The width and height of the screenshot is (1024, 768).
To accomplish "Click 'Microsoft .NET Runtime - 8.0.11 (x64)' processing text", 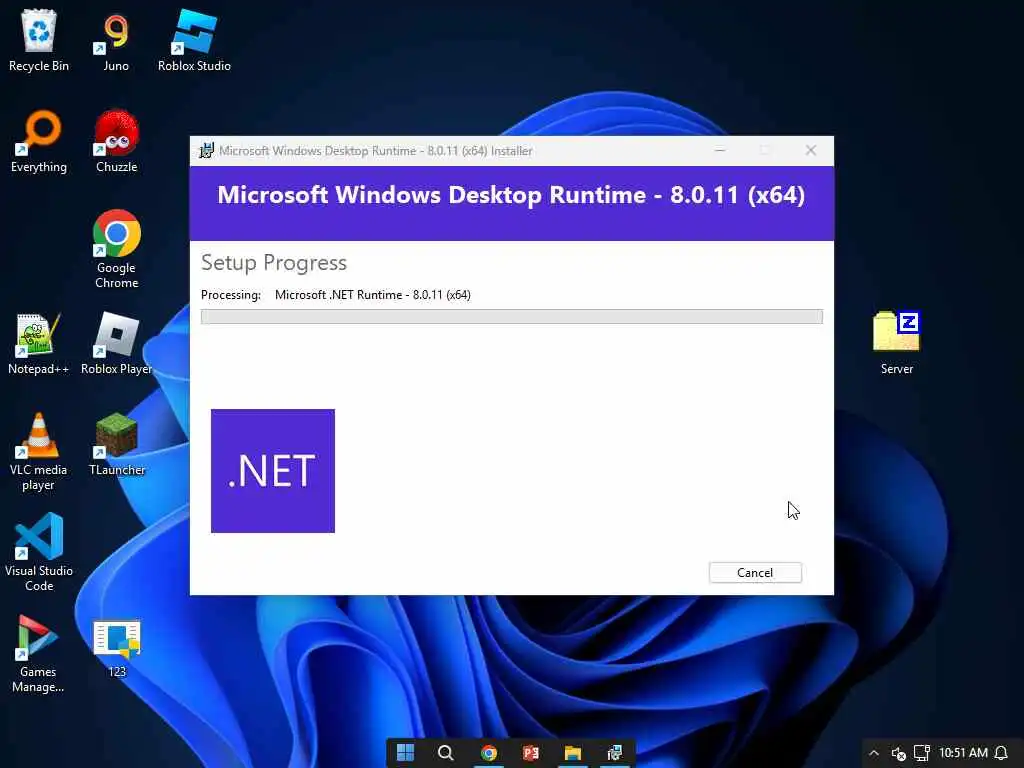I will click(372, 295).
